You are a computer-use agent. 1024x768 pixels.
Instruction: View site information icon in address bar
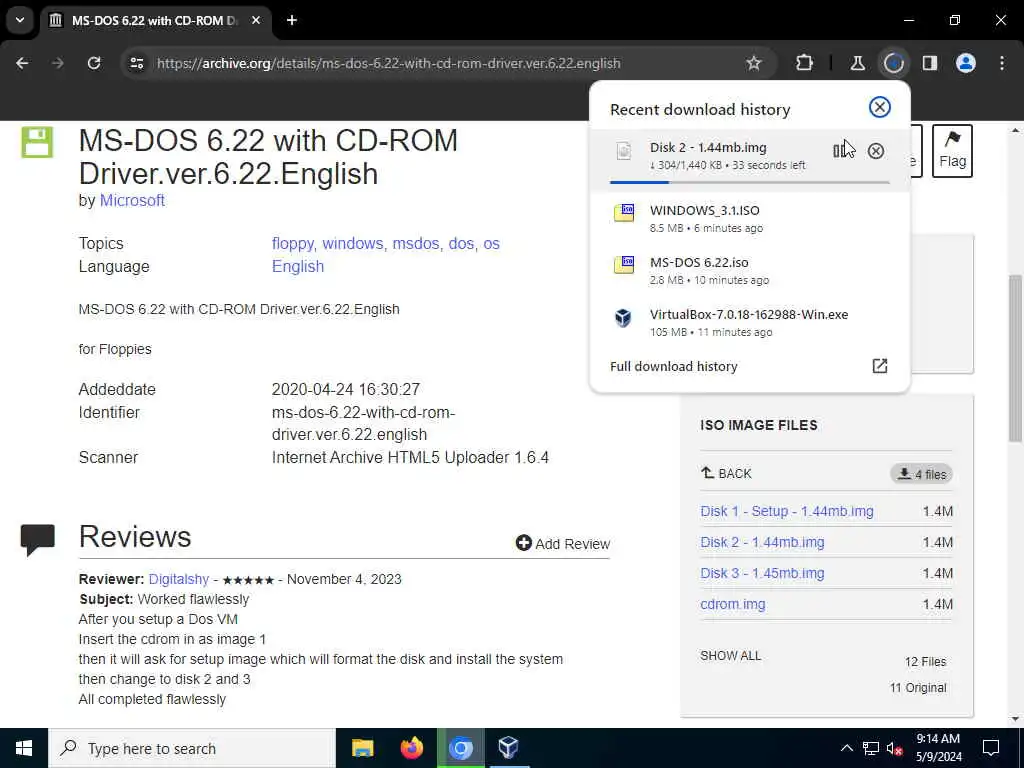pos(136,63)
